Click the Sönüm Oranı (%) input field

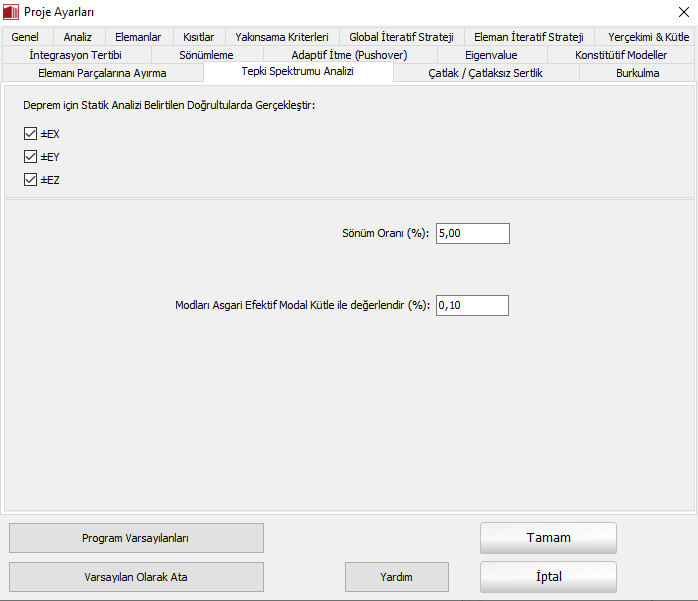(x=472, y=233)
